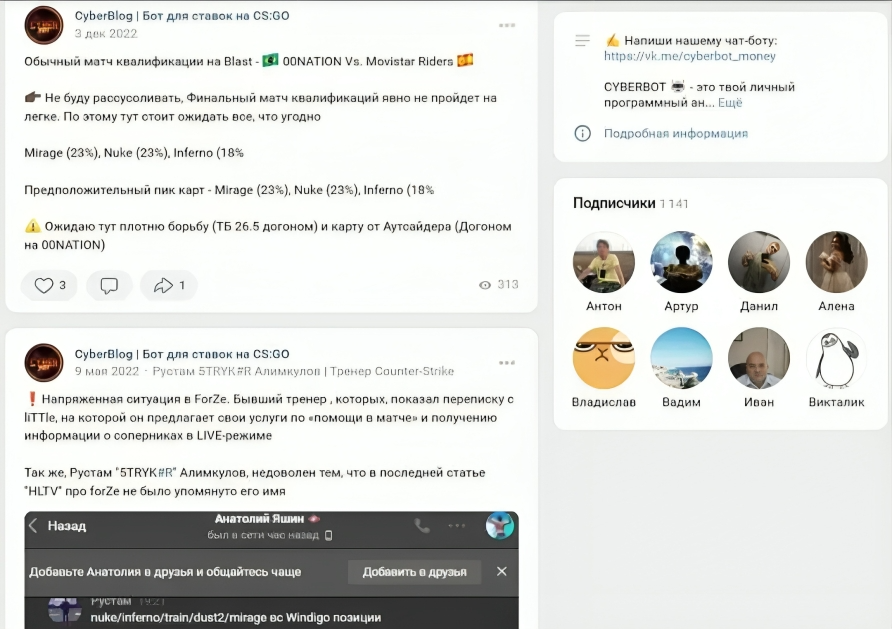The width and height of the screenshot is (892, 629).
Task: Expand "Ещё" to read the full CYBERBOT description
Action: pyautogui.click(x=728, y=103)
